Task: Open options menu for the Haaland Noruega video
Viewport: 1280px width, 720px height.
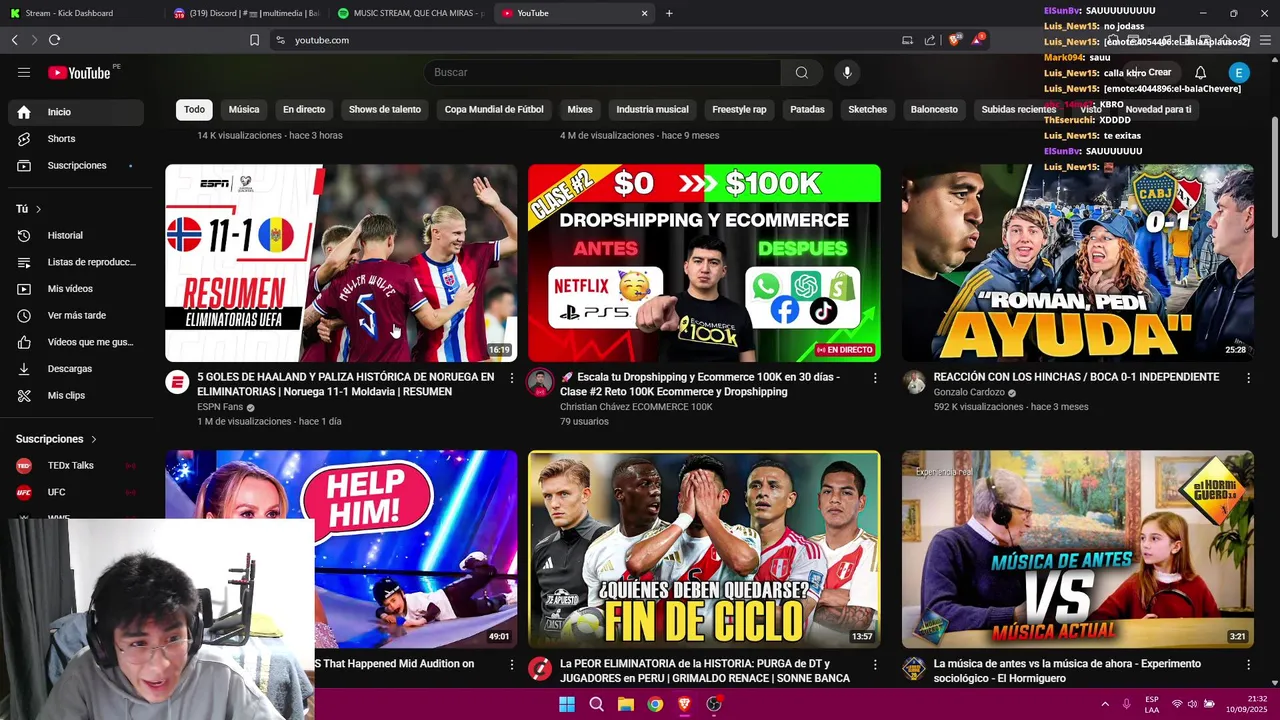Action: pos(512,378)
